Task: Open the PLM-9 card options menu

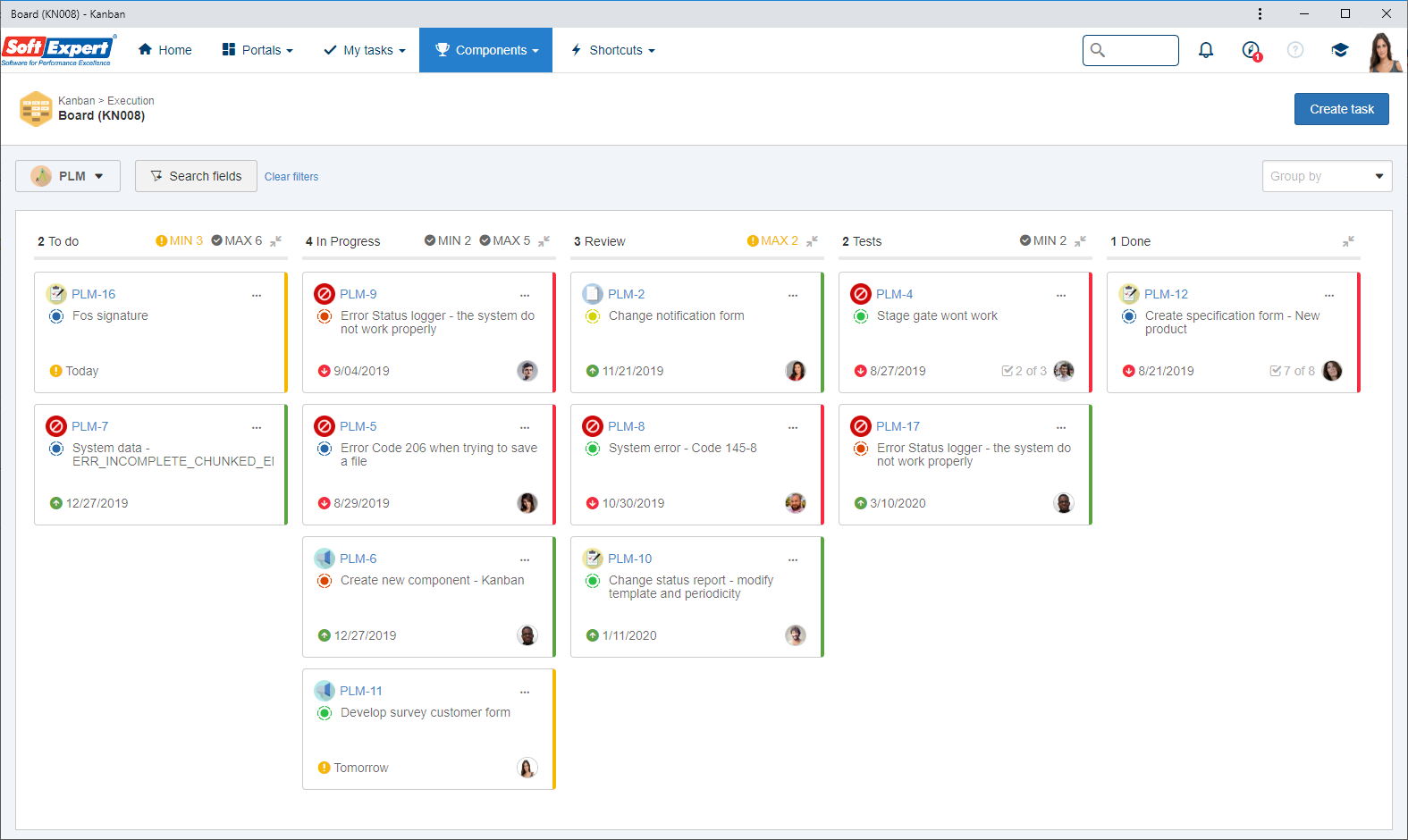Action: pyautogui.click(x=525, y=295)
